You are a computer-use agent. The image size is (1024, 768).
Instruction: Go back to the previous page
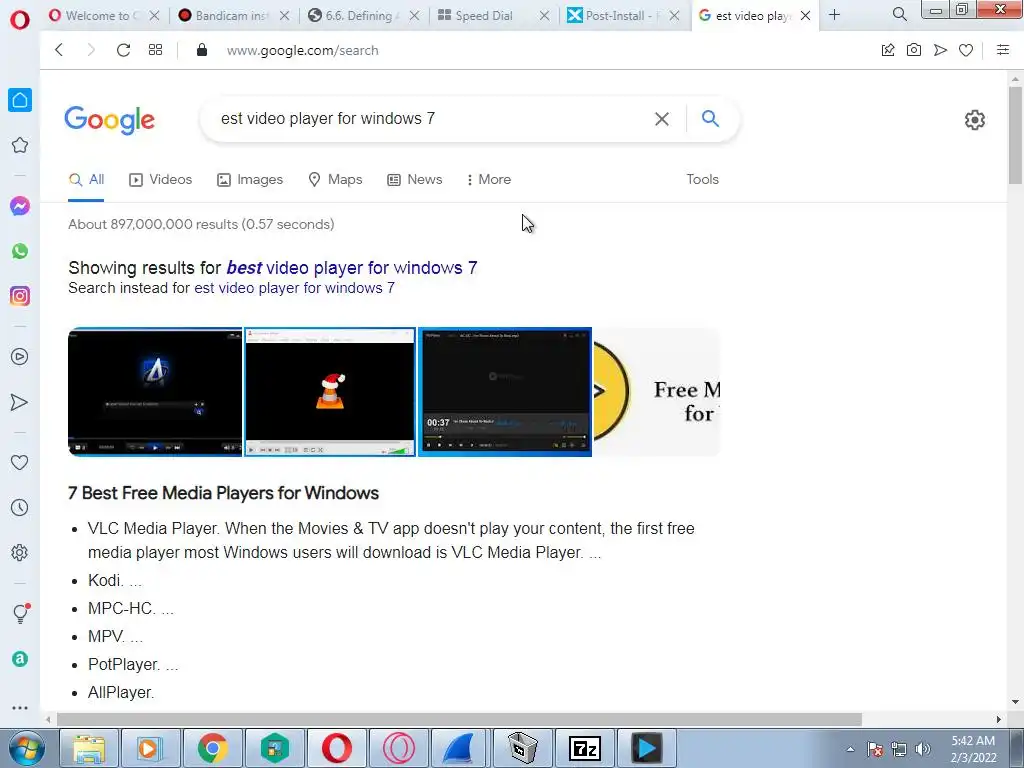click(59, 50)
